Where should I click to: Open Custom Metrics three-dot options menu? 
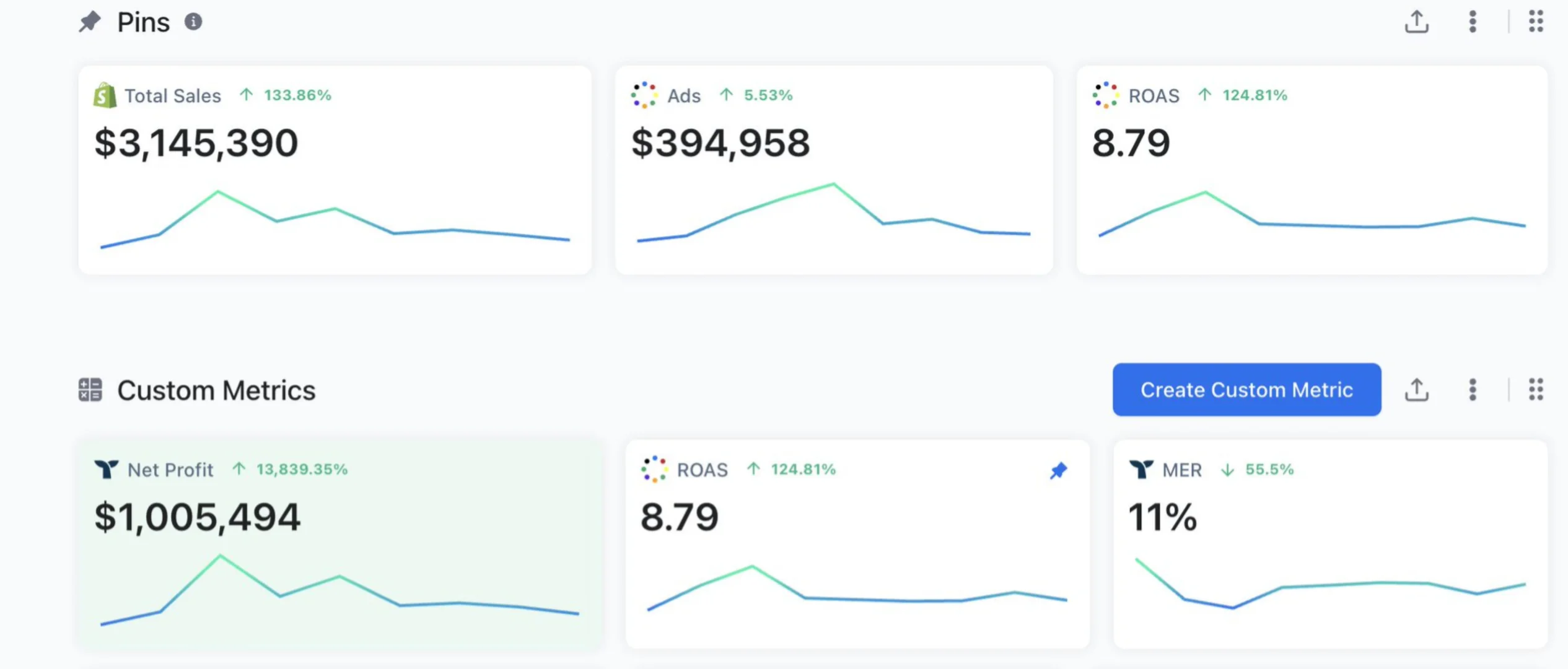coord(1473,390)
